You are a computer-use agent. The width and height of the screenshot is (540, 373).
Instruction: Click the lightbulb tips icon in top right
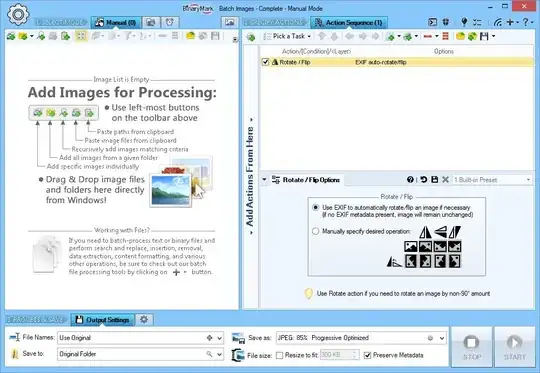[x=464, y=22]
